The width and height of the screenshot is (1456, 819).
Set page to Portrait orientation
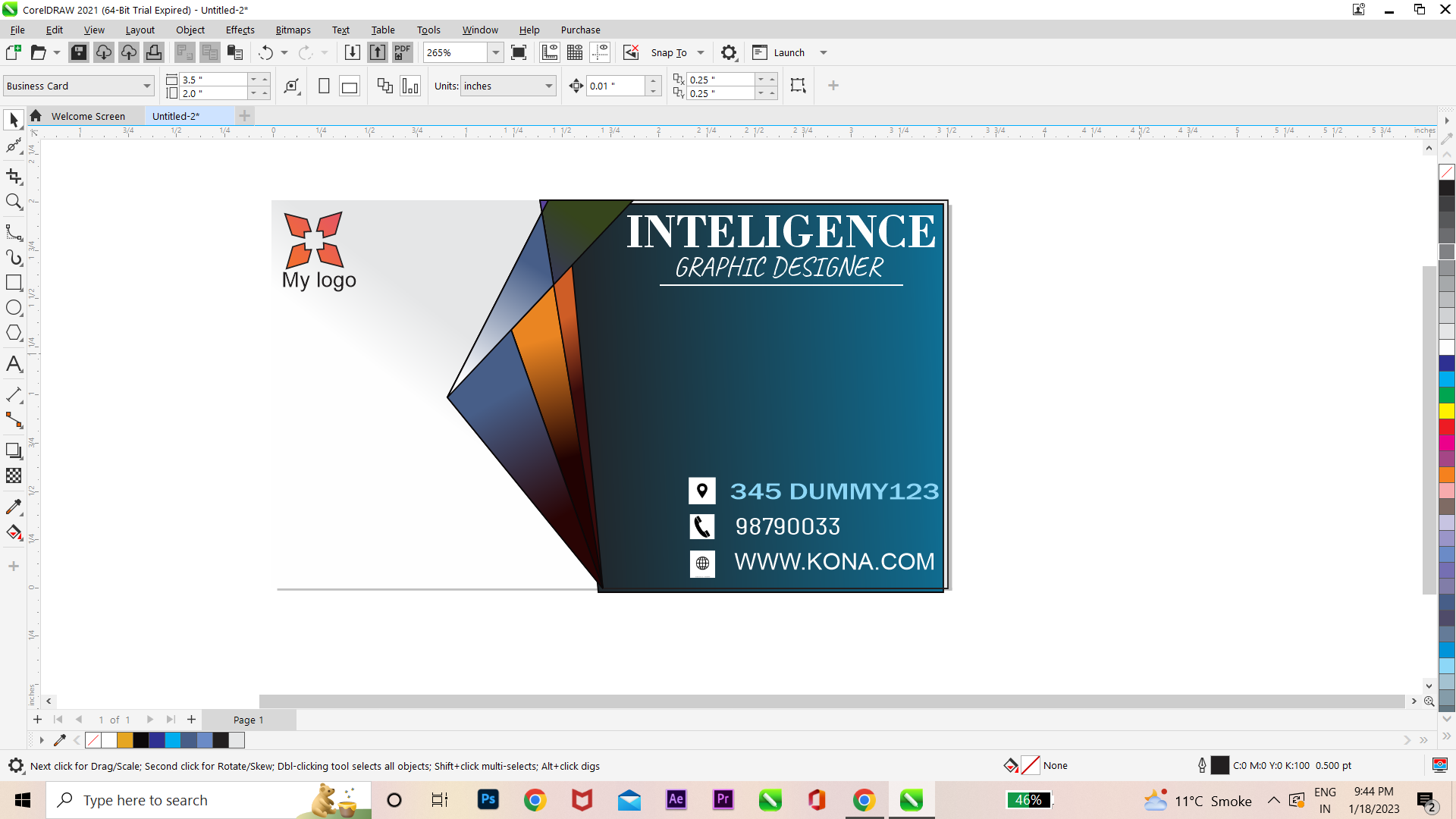[x=324, y=86]
